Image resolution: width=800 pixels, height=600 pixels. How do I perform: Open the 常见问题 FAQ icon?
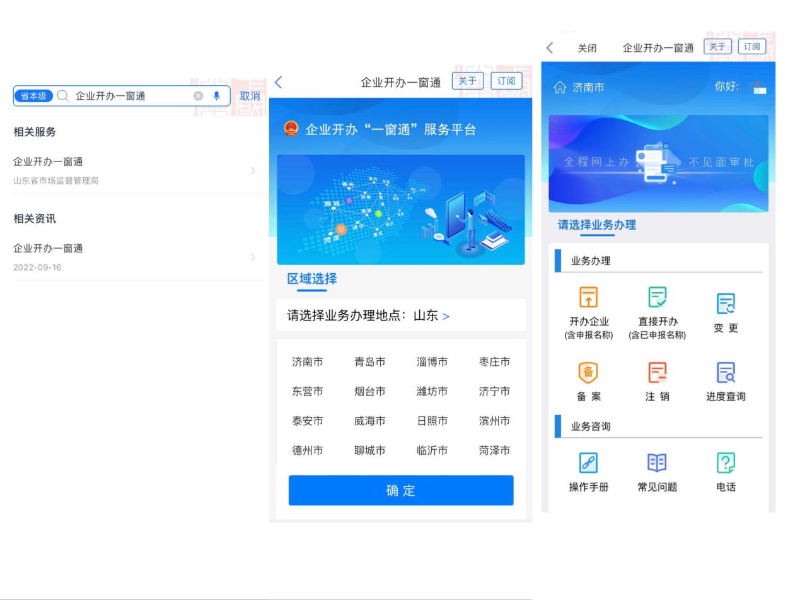657,463
